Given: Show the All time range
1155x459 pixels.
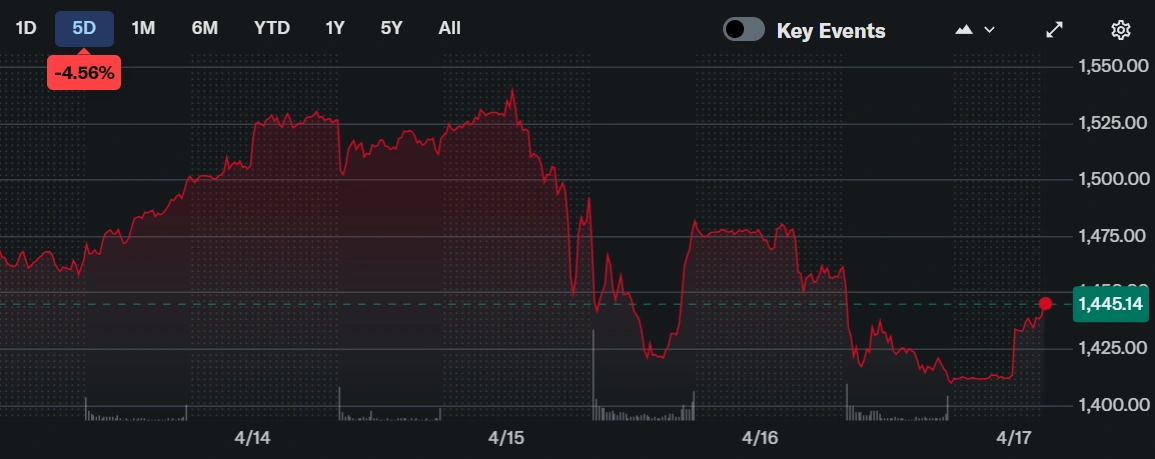Looking at the screenshot, I should click(450, 28).
